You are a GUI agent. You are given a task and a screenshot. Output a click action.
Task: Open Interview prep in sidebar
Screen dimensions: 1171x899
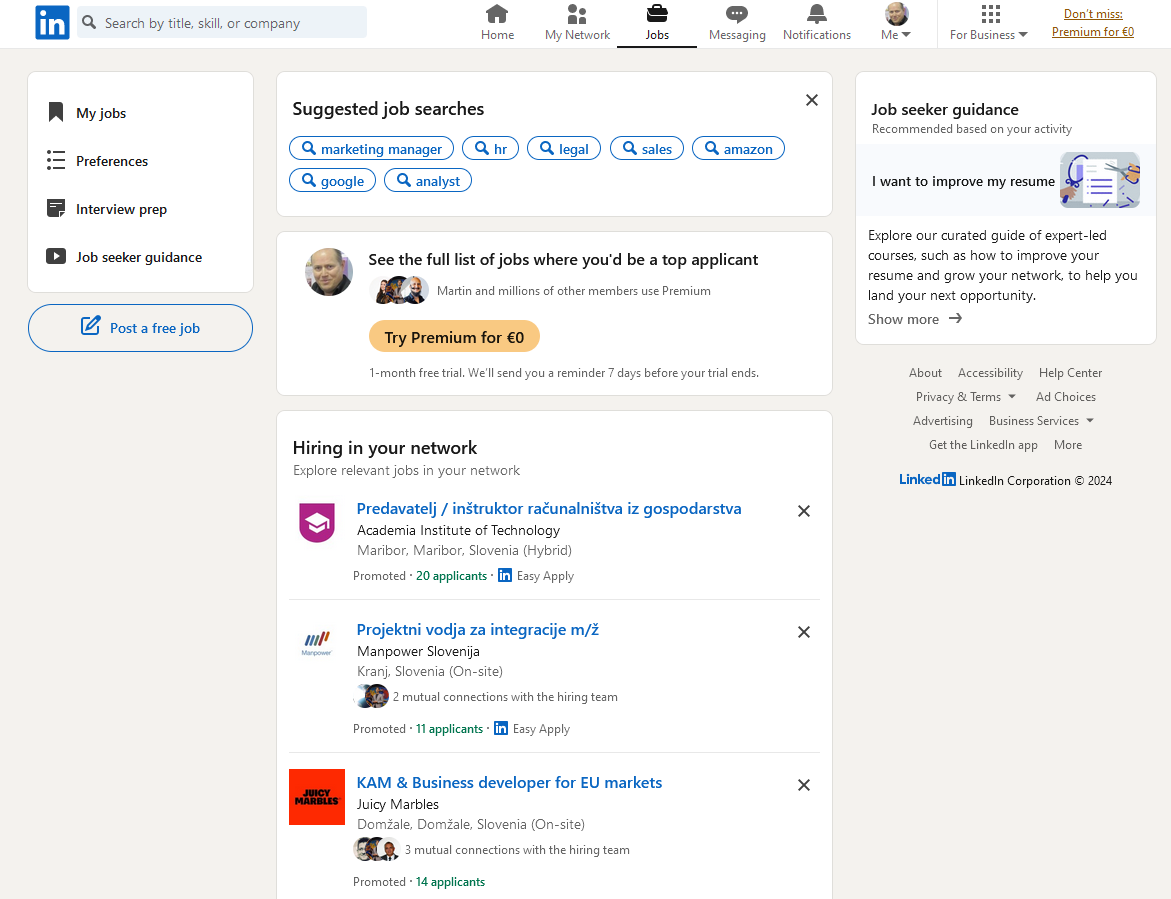pyautogui.click(x=121, y=209)
